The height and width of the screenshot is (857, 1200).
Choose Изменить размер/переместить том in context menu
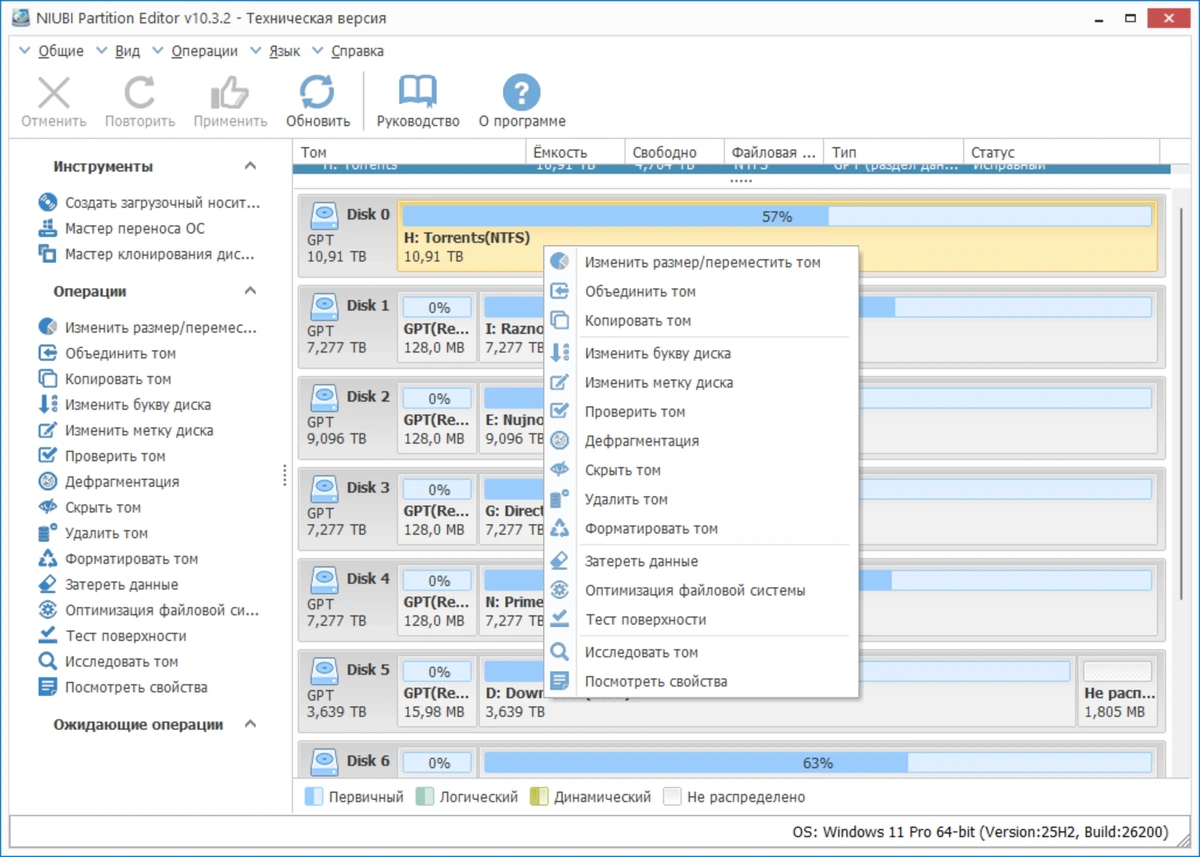701,262
